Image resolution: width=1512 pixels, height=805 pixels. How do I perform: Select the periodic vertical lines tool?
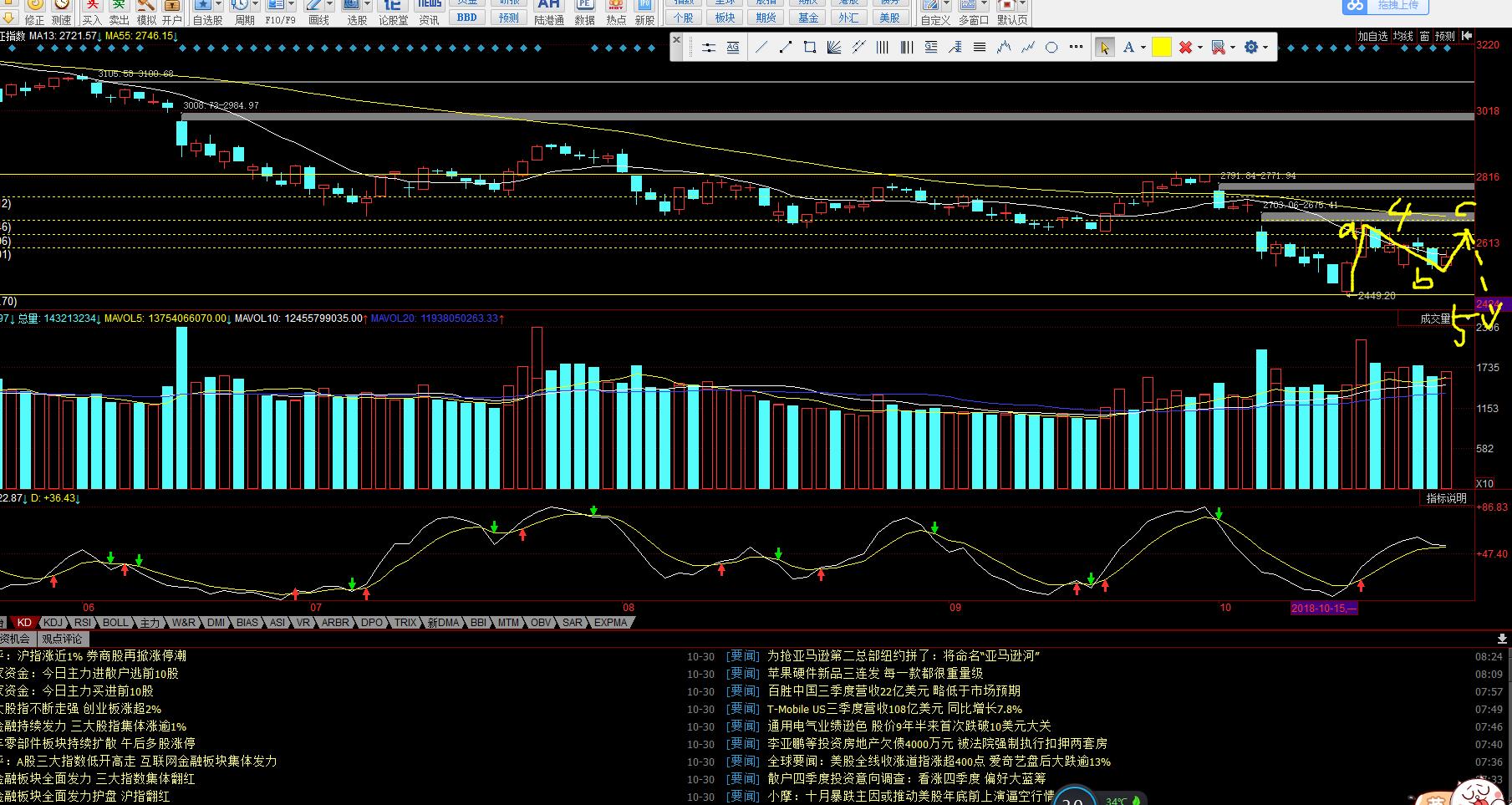coord(882,48)
